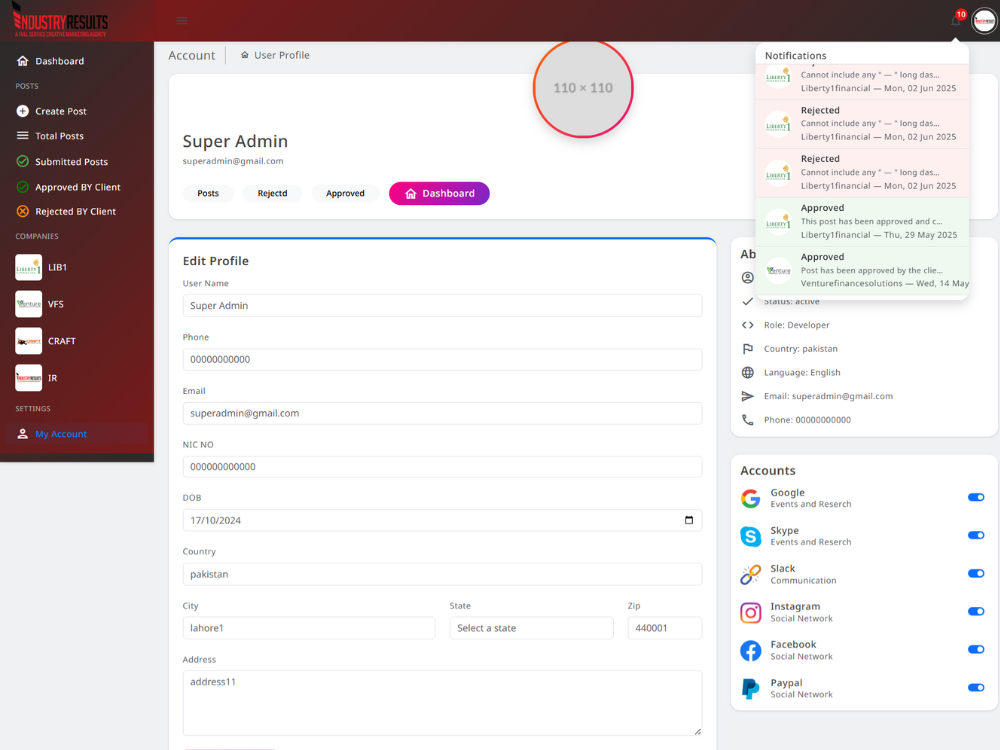
Task: Click the Slack logo icon
Action: click(x=751, y=575)
